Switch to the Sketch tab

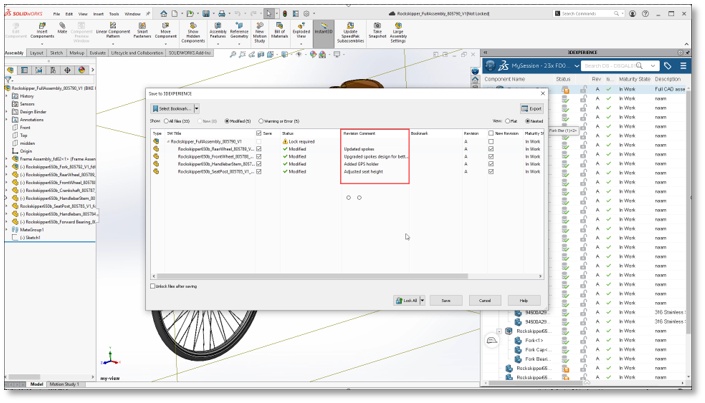pos(56,53)
